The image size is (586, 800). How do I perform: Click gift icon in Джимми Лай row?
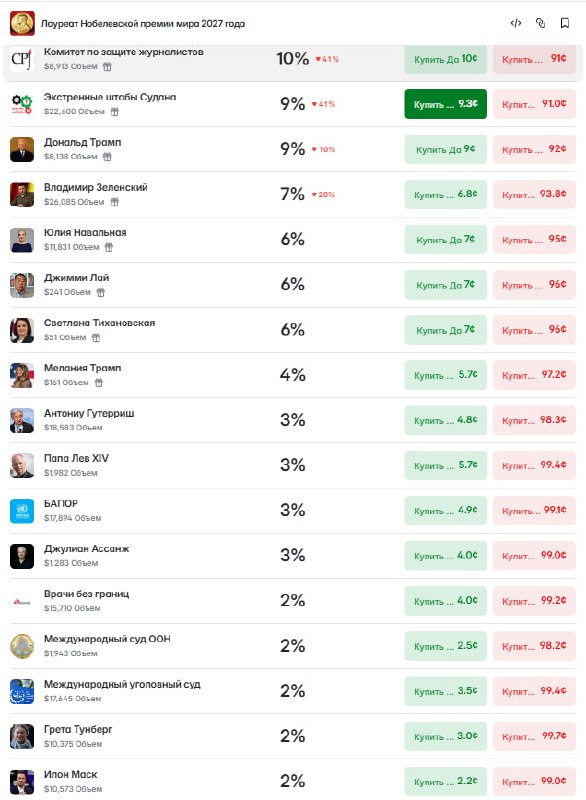[100, 292]
